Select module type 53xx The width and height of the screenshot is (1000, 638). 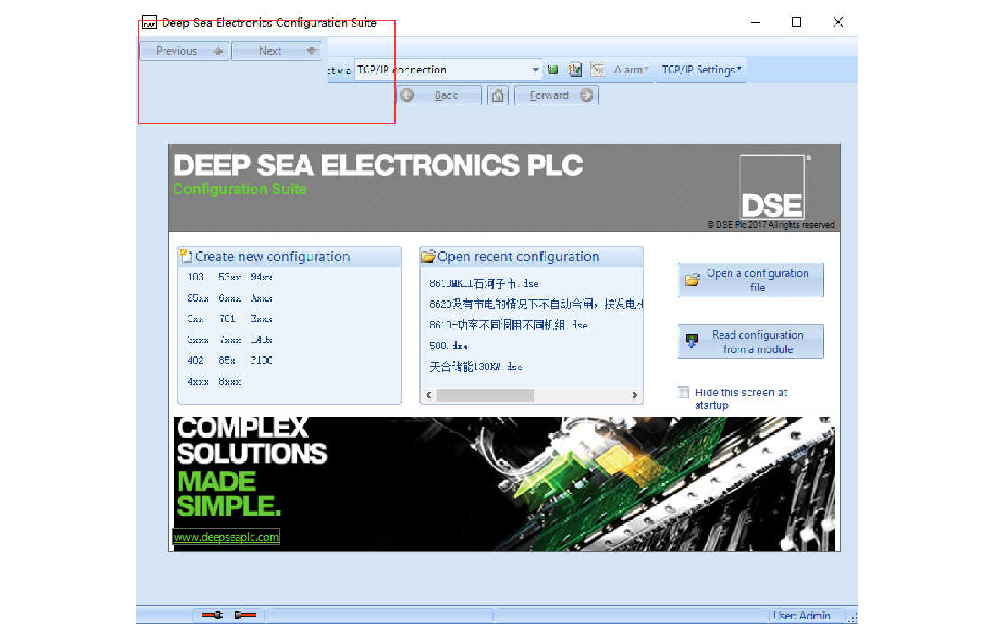point(229,277)
